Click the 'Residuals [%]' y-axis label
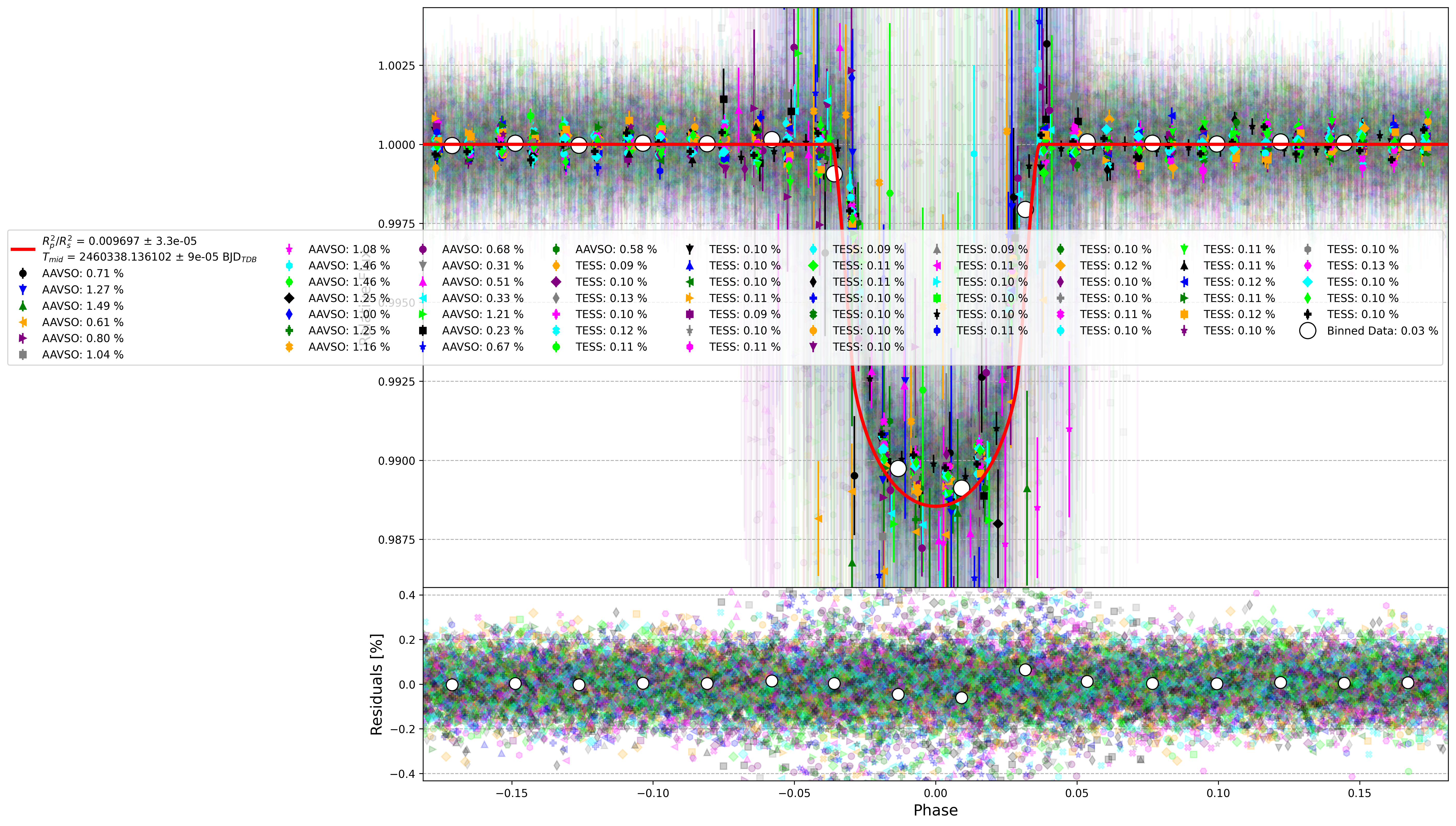1456x826 pixels. pyautogui.click(x=376, y=684)
